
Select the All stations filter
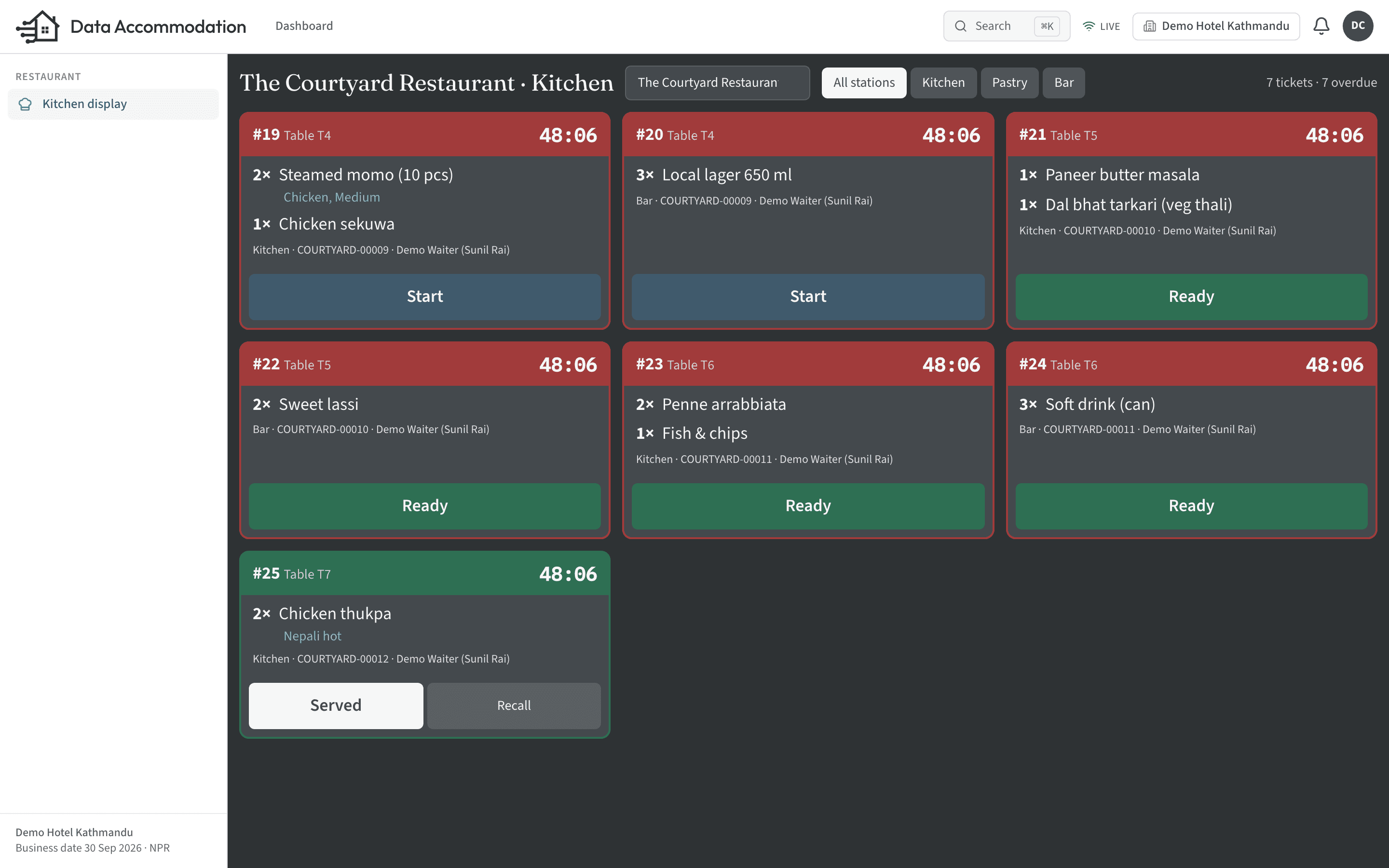(x=864, y=82)
